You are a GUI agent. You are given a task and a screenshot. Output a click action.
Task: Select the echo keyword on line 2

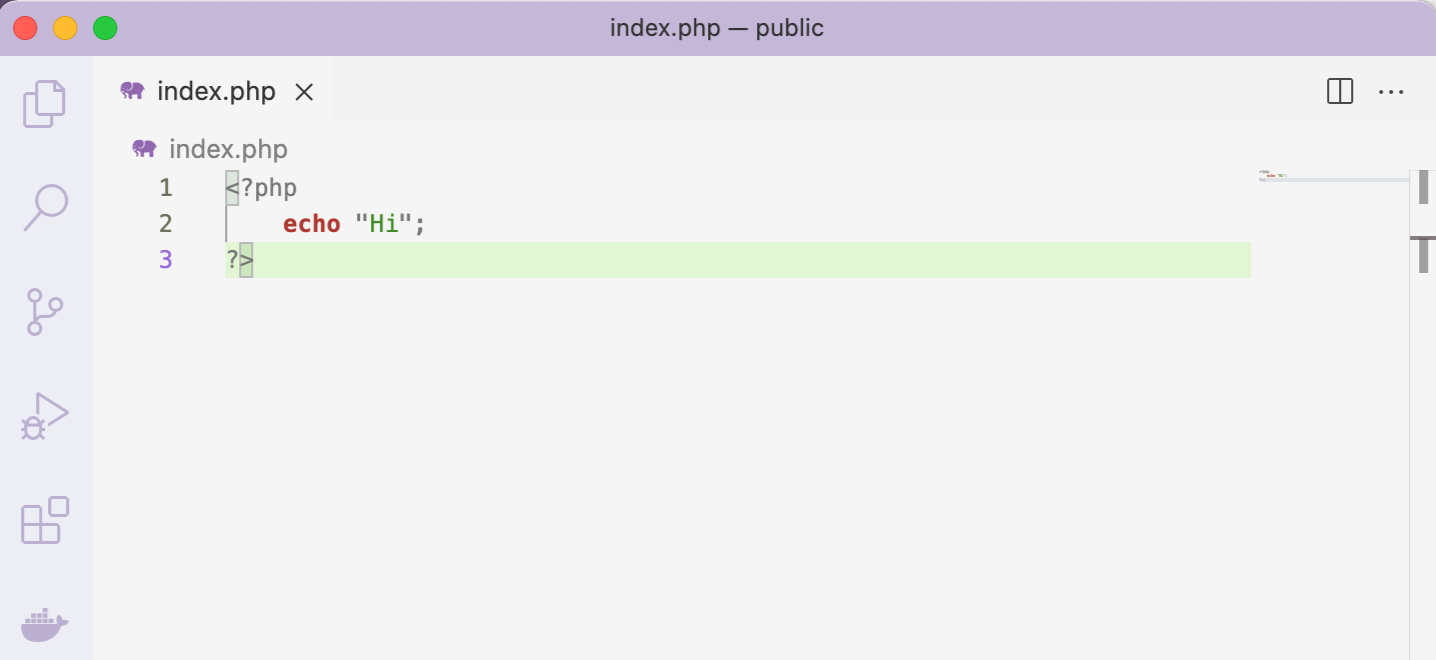[x=311, y=223]
